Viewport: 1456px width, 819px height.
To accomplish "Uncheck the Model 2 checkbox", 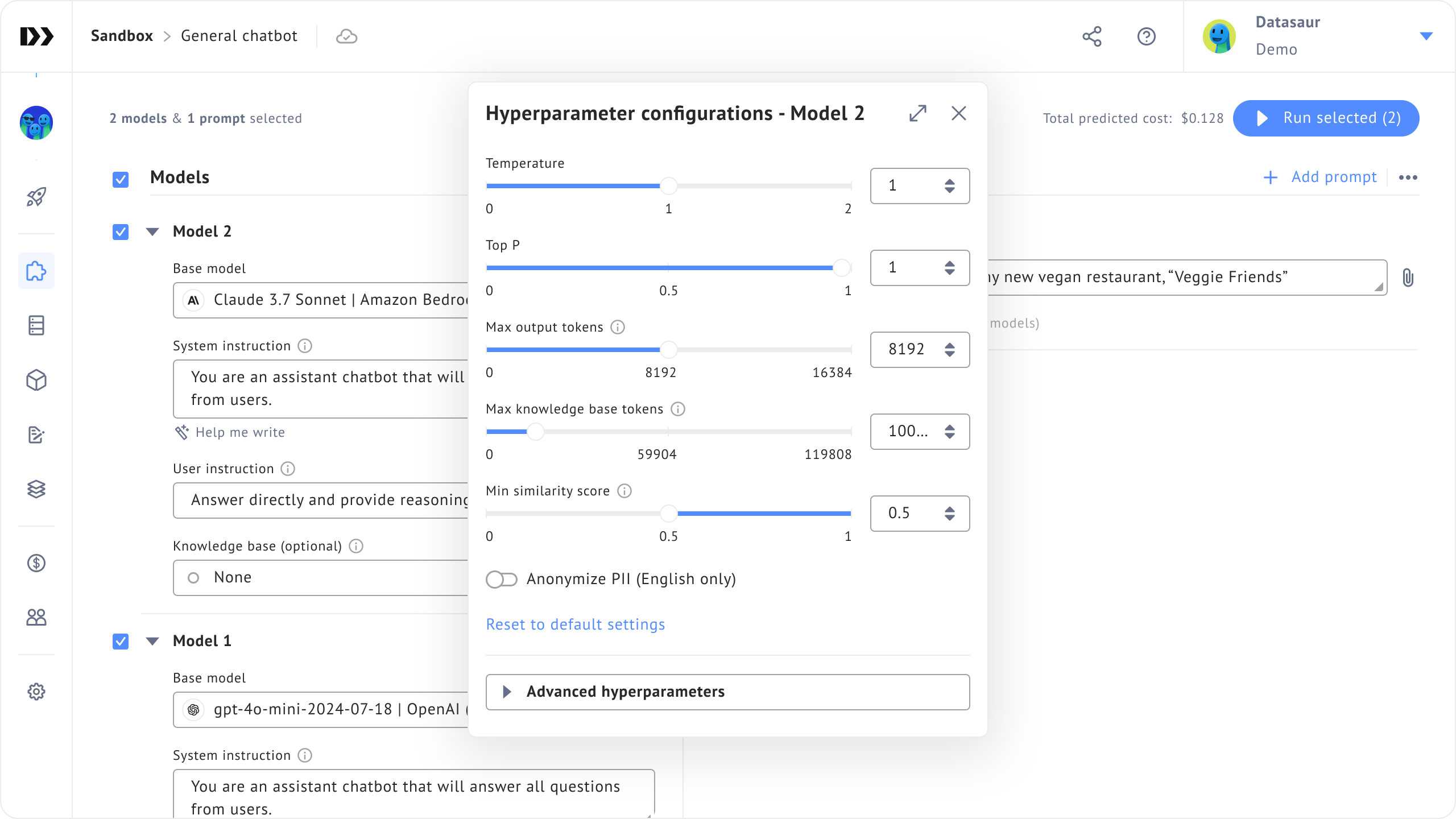I will coord(121,231).
